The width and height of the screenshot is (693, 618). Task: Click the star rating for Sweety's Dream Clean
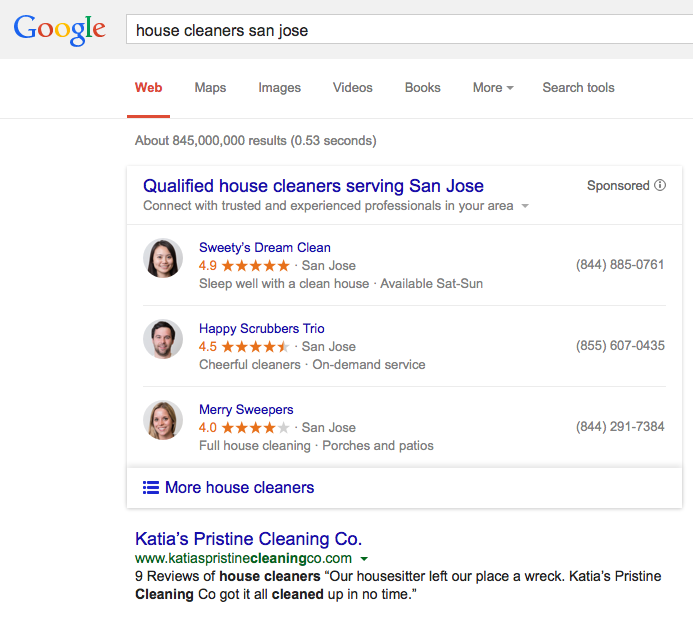point(255,266)
